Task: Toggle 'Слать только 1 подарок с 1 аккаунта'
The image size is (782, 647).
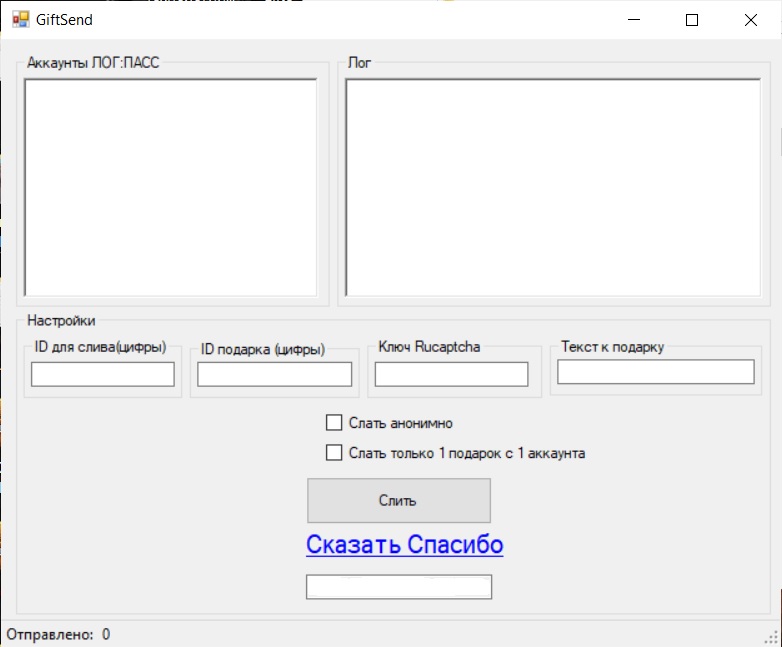Action: coord(335,453)
